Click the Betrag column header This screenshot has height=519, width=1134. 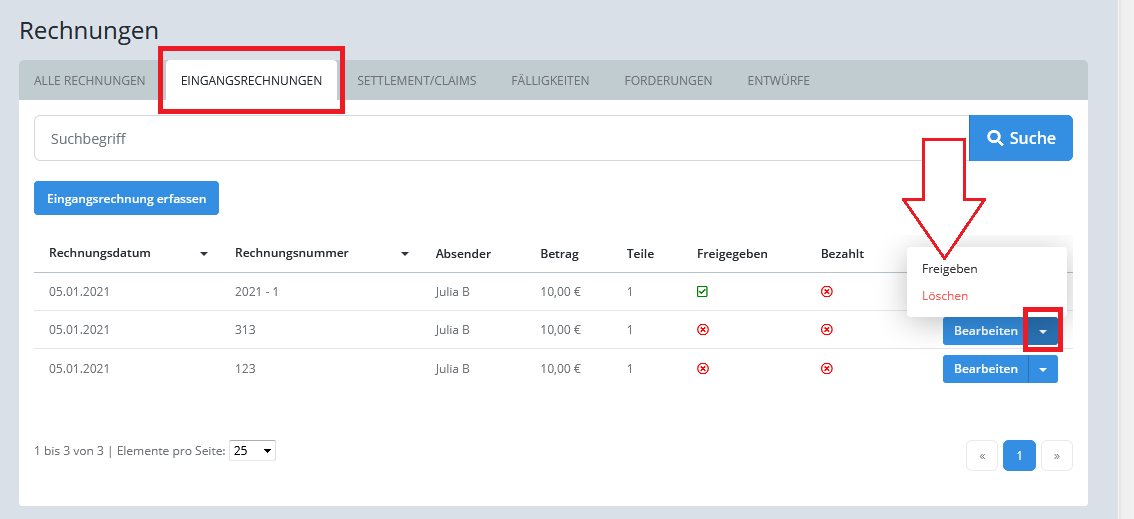[559, 254]
